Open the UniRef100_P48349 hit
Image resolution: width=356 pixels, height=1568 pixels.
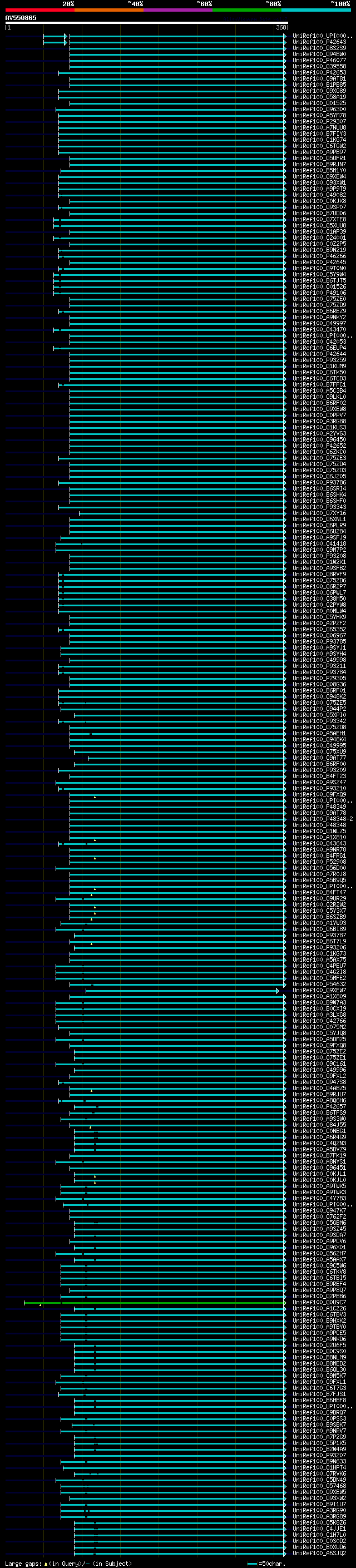tap(319, 807)
